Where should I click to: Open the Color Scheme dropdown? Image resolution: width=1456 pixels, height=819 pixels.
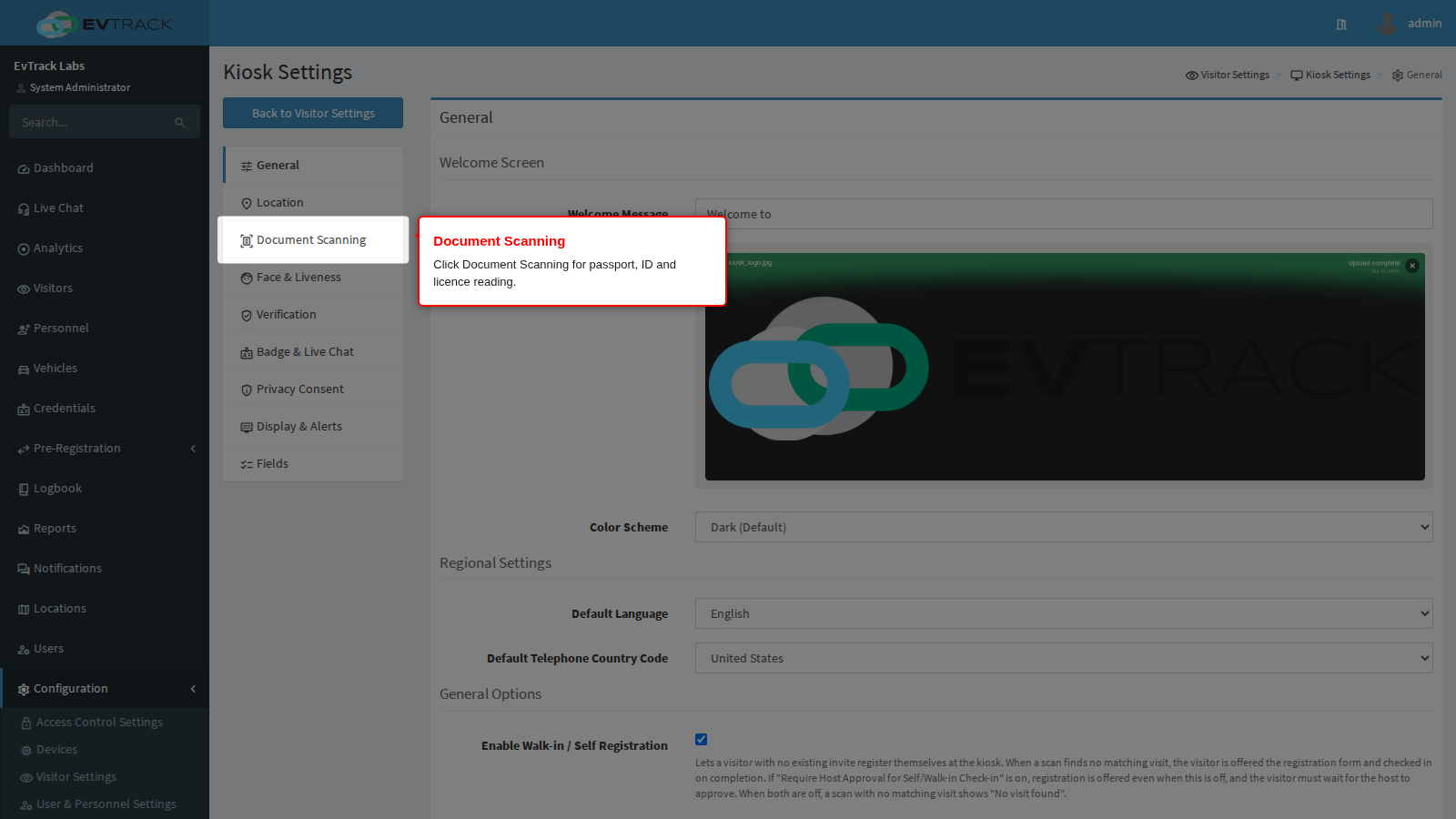(1064, 527)
